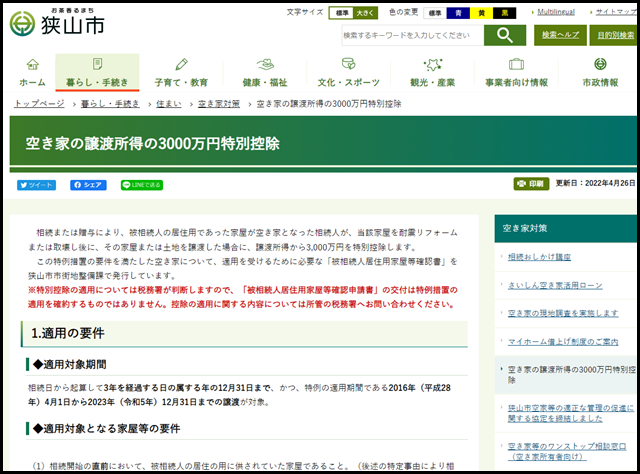Open the 健康・福祉 menu label
The image size is (640, 474).
click(265, 82)
